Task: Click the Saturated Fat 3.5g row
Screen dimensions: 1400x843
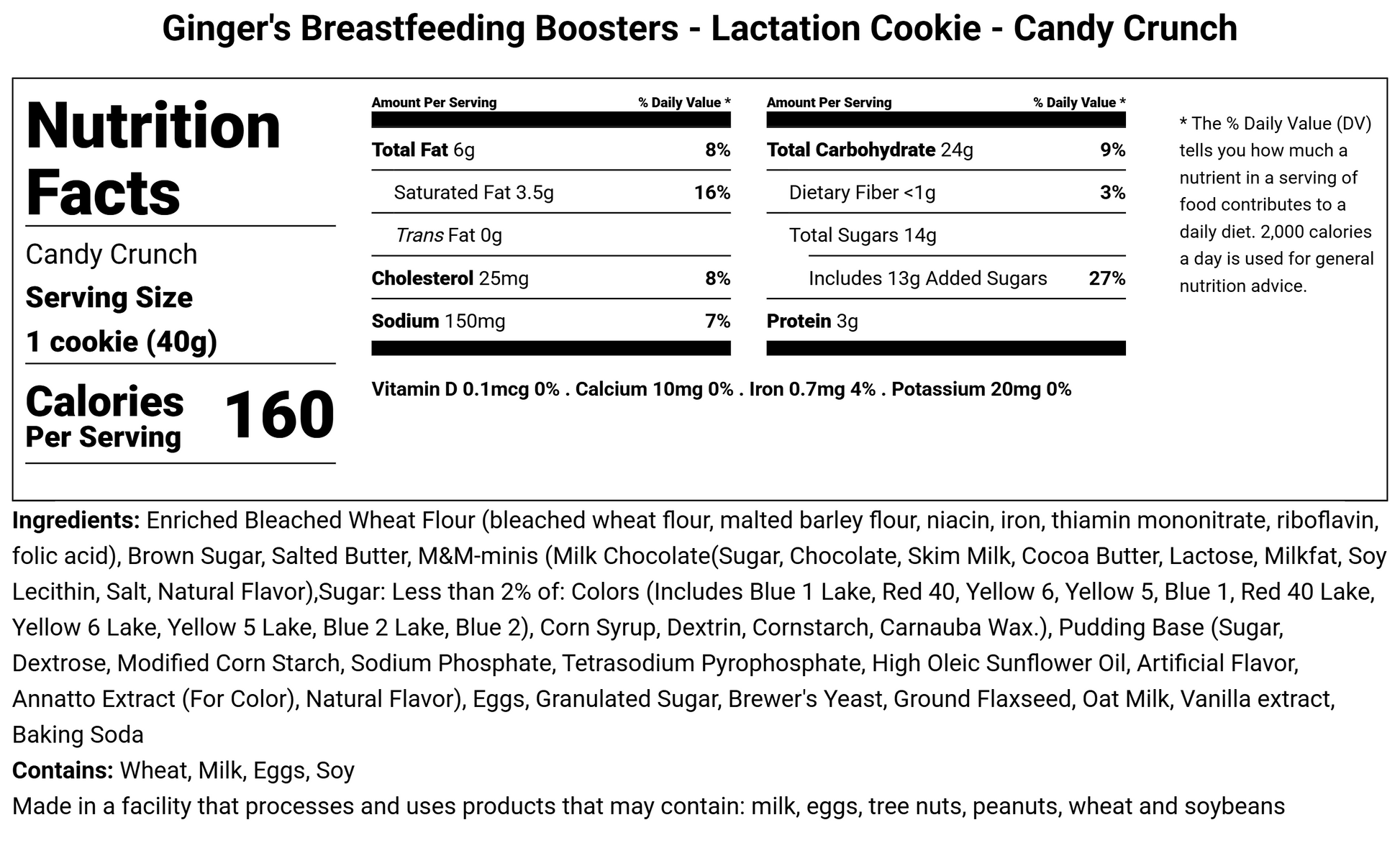Action: pos(551,192)
